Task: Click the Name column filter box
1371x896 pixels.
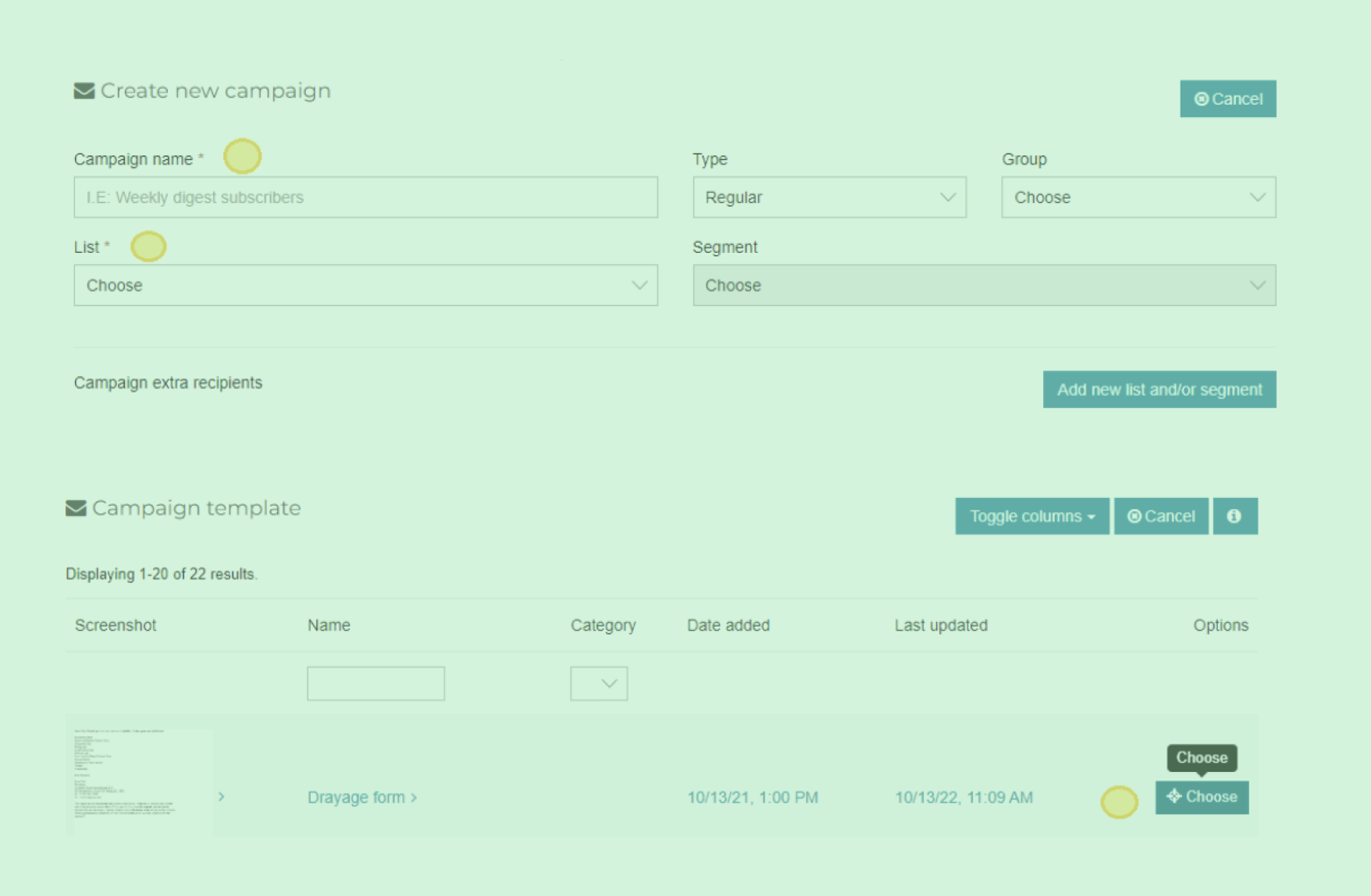Action: pos(376,684)
